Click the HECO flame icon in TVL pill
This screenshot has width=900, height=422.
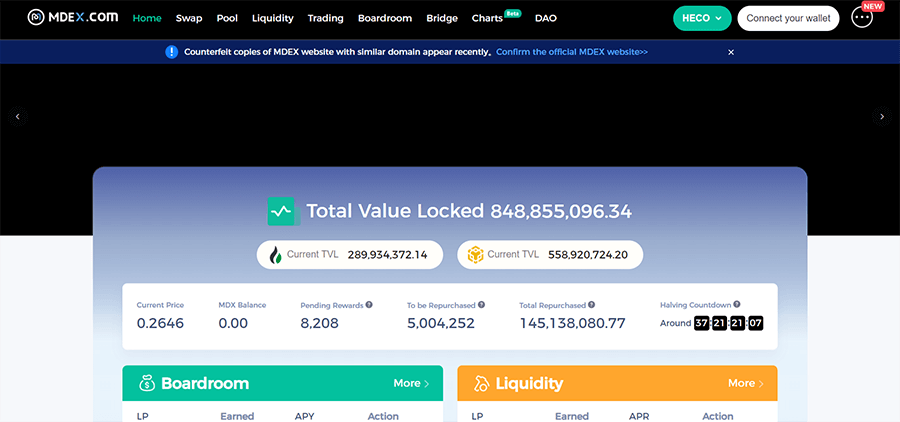276,255
